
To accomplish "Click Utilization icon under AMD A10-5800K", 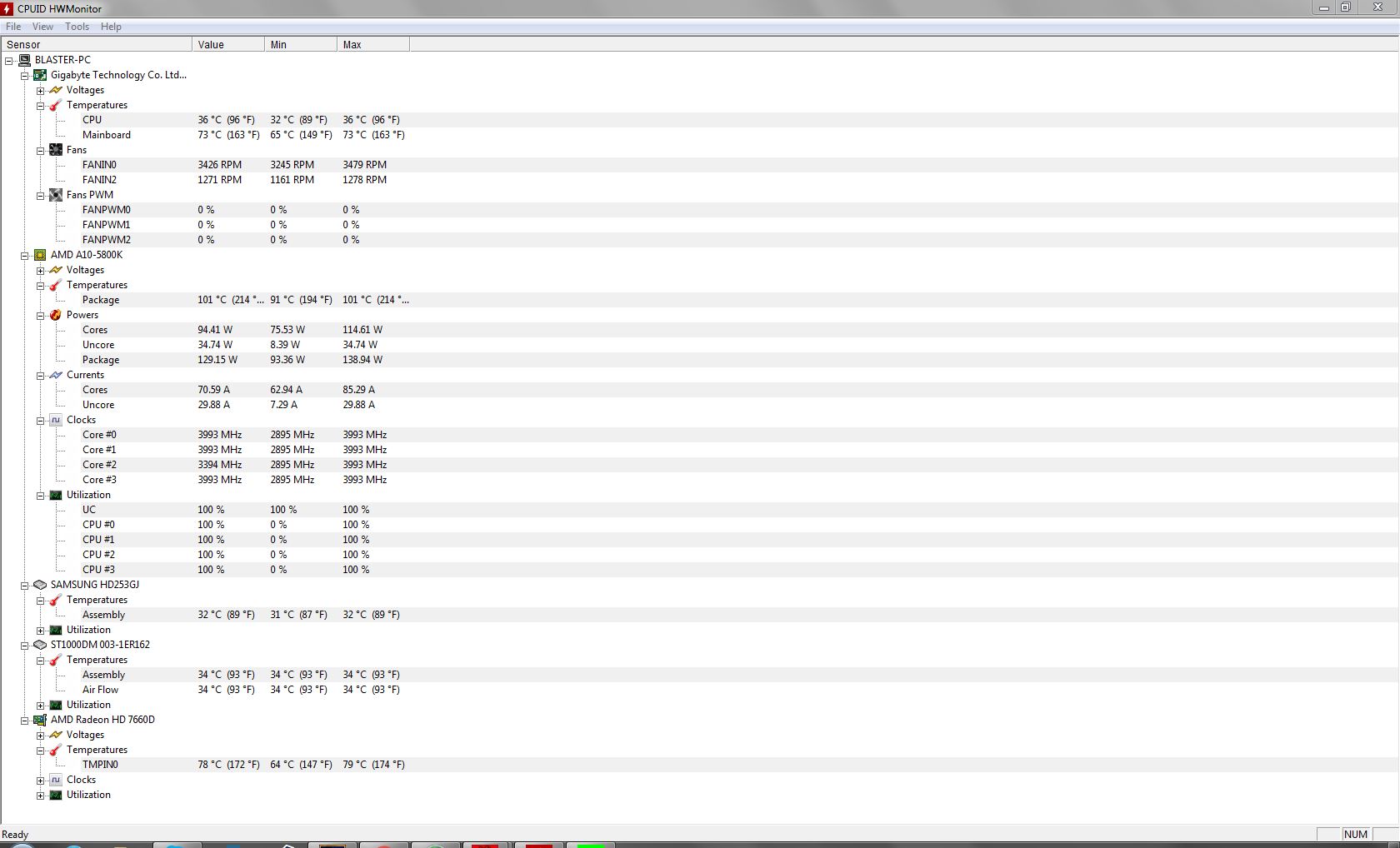I will tap(56, 495).
